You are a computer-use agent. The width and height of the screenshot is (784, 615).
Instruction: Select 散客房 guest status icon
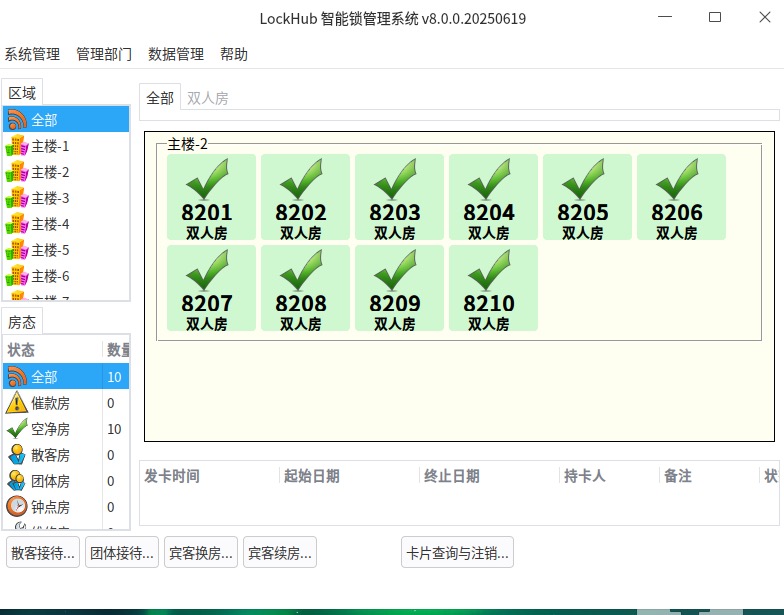coord(17,455)
